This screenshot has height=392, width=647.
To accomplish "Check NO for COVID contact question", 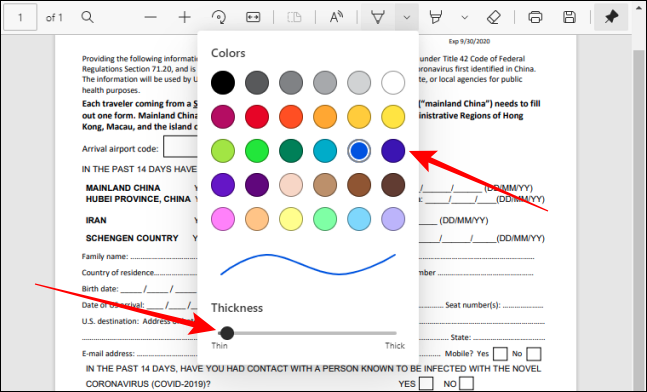I will [466, 383].
